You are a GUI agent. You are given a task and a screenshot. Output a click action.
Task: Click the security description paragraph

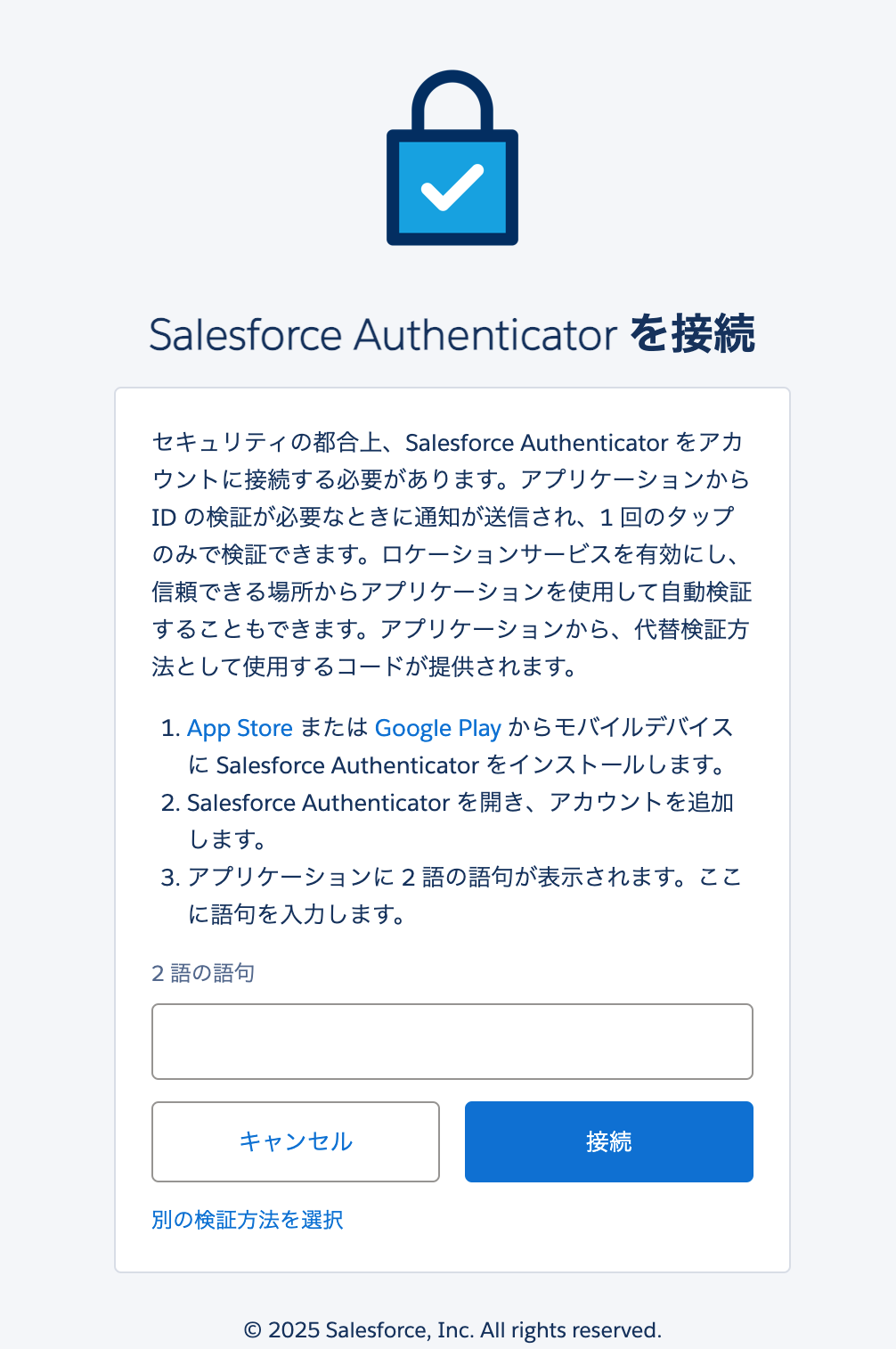[452, 552]
